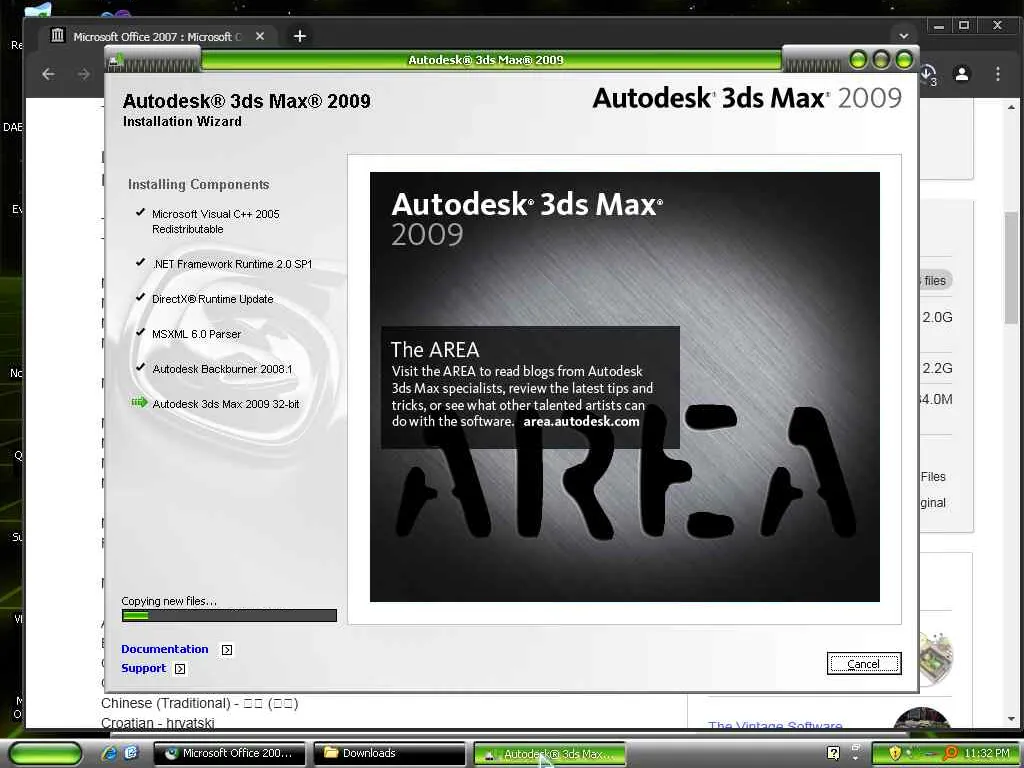
Task: Select 'Copying new files...' status text
Action: point(169,601)
